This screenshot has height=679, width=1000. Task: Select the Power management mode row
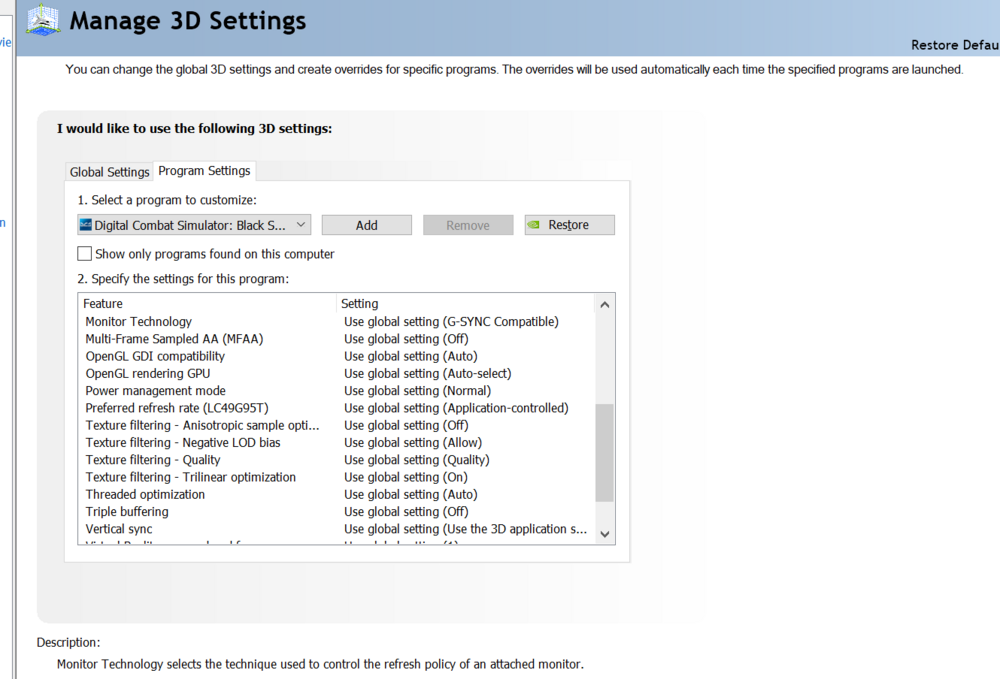point(336,391)
